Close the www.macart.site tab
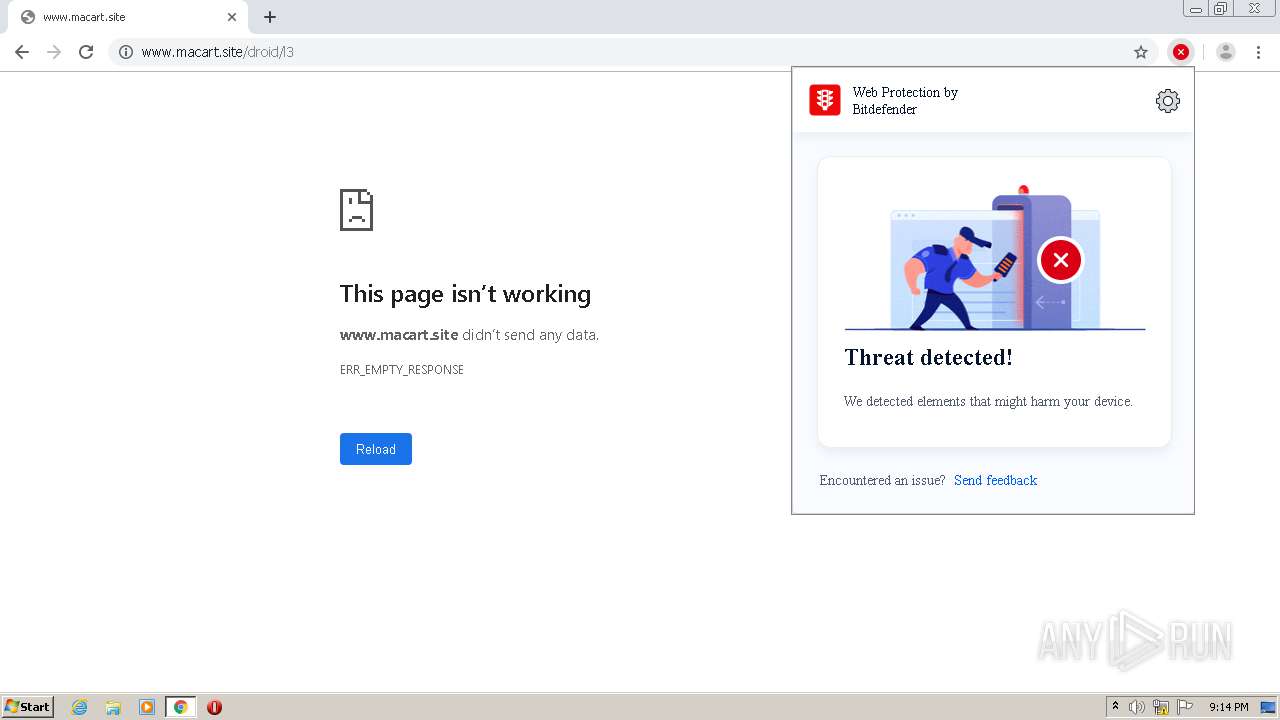 click(232, 17)
